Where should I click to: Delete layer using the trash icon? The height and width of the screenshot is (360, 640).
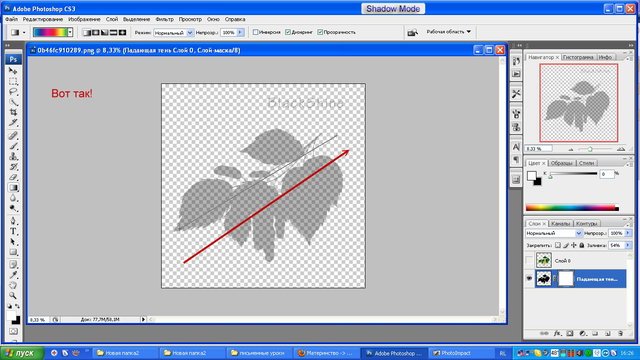coord(620,333)
